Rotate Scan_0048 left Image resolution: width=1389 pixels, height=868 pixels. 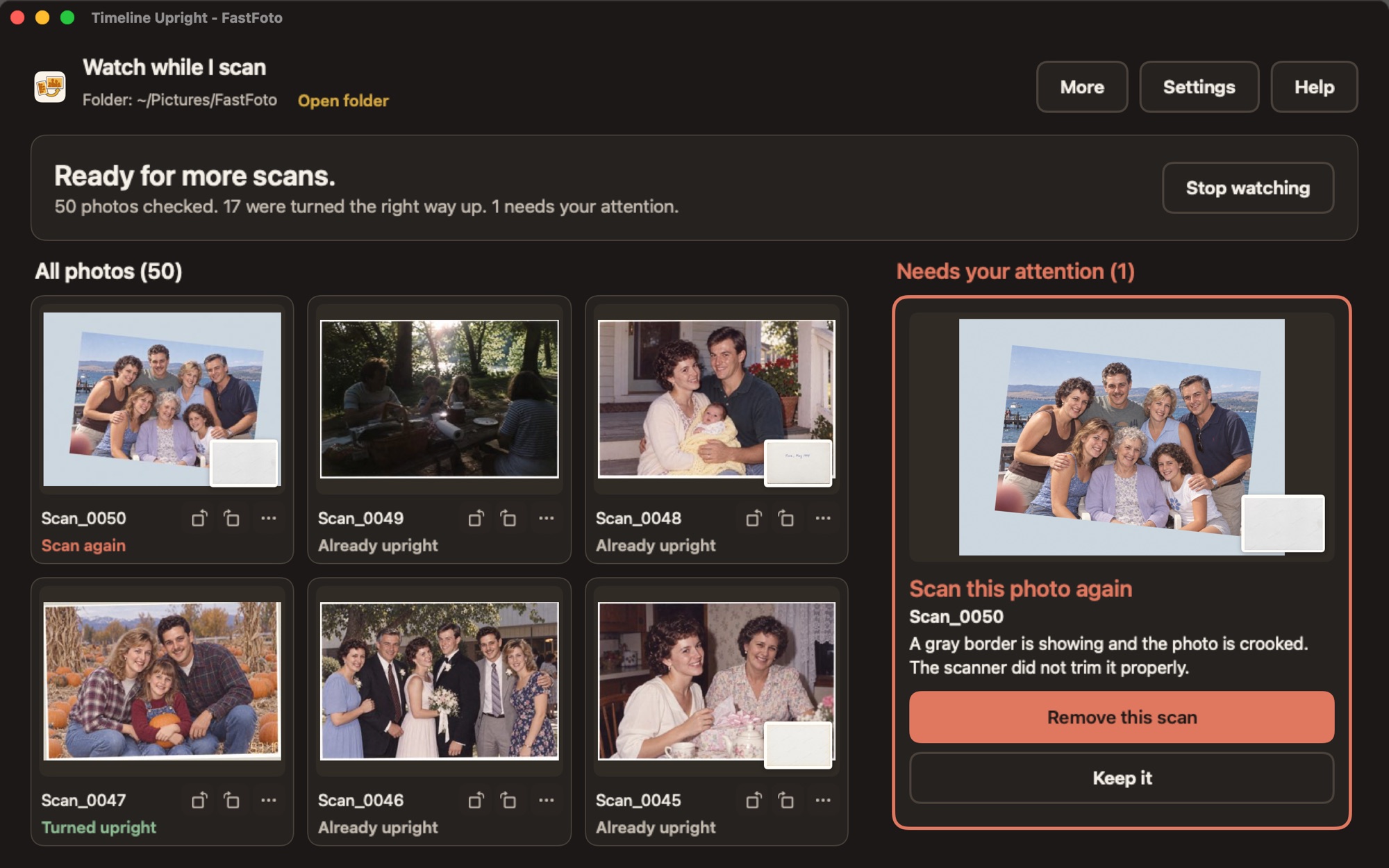(754, 518)
